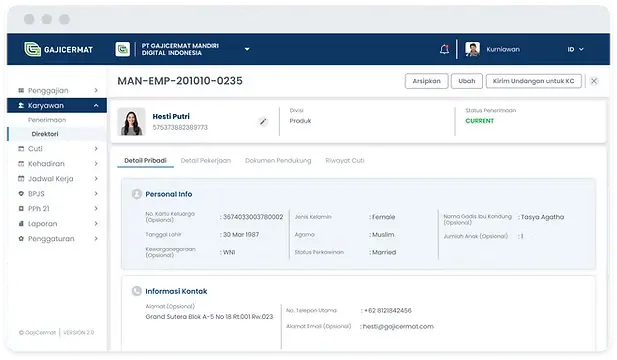Expand the Cuti menu chevron

pyautogui.click(x=96, y=149)
